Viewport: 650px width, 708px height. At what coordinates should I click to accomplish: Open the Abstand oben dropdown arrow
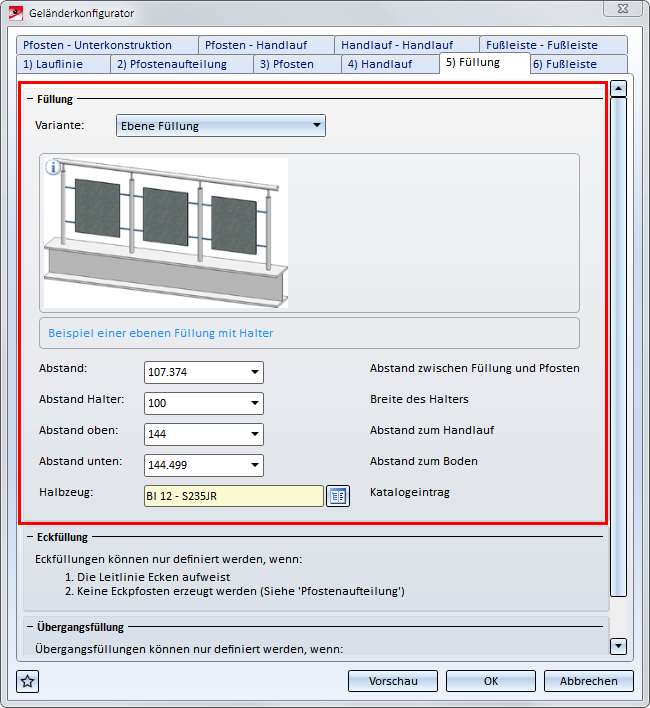255,434
